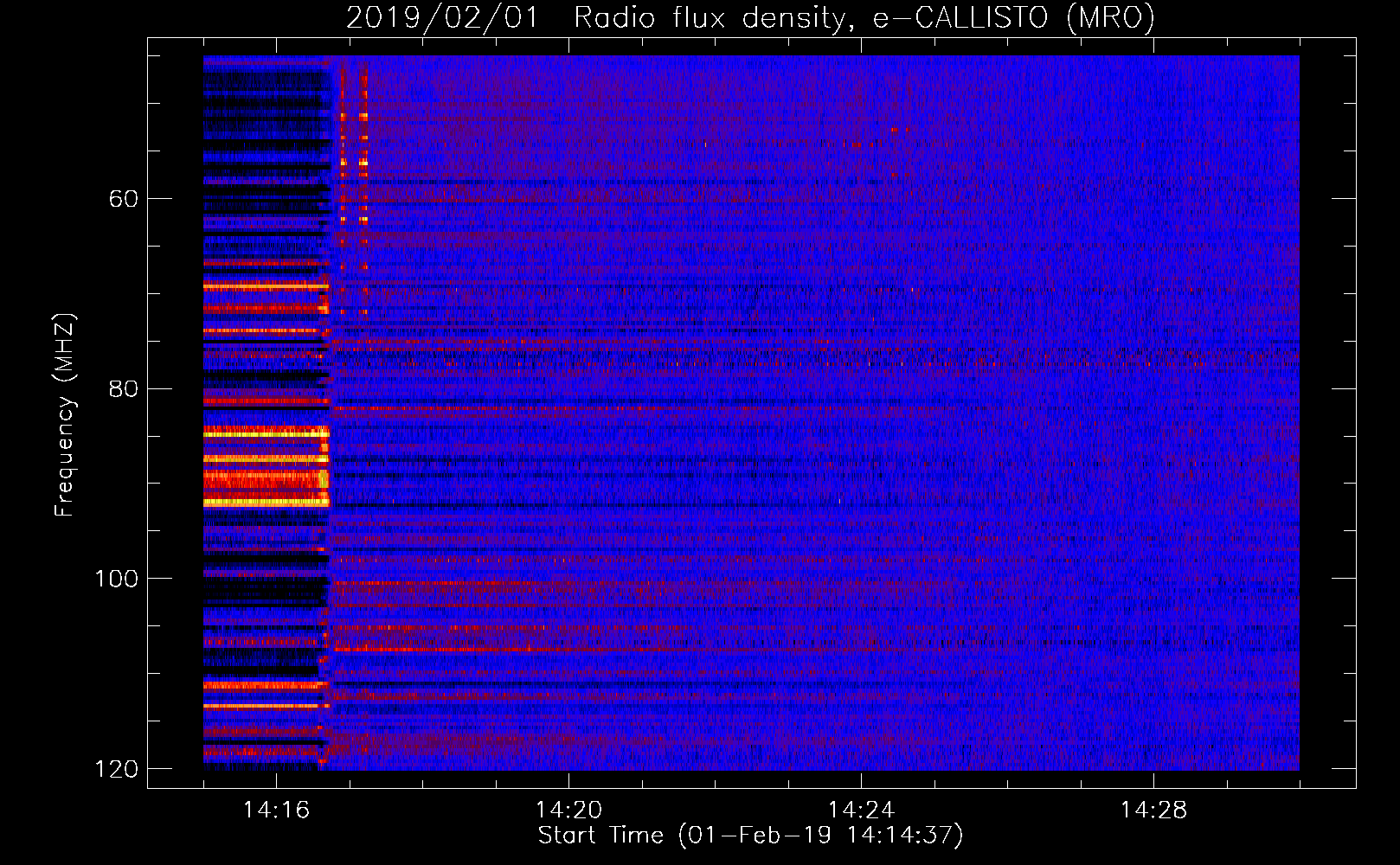
Task: Click the 80 frequency tick label
Action: point(124,388)
